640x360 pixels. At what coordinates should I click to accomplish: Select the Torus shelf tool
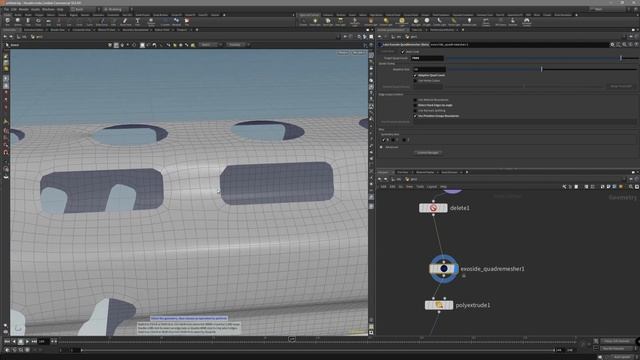coord(38,21)
